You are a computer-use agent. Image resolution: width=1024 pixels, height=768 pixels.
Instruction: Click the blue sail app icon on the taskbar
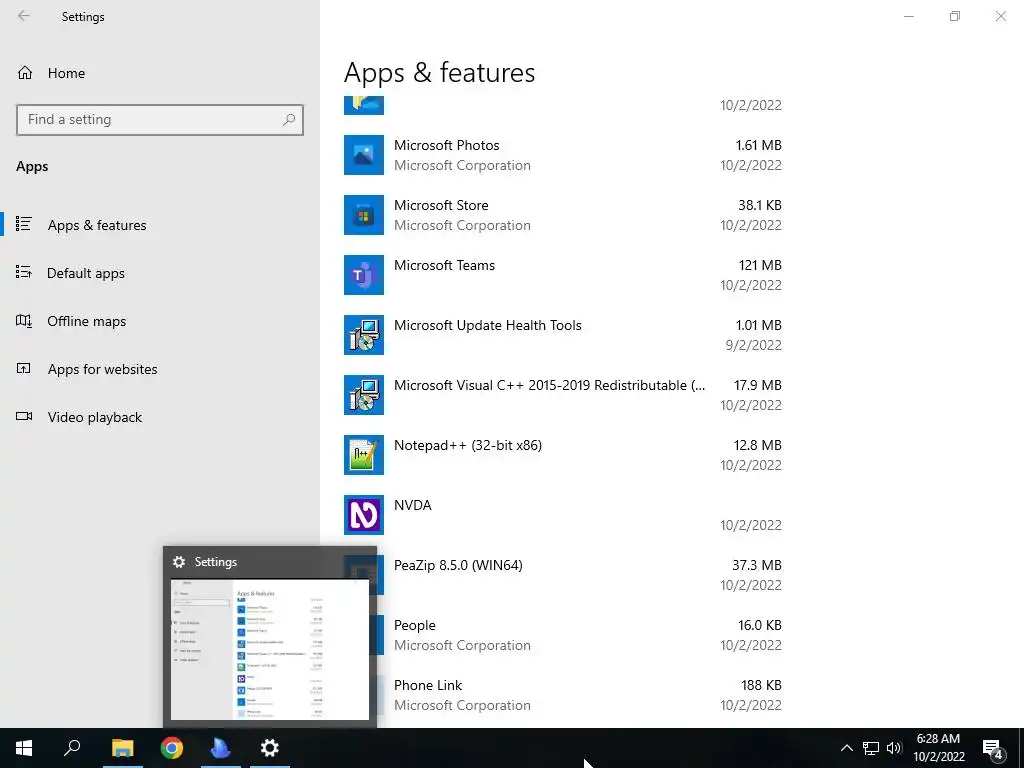221,748
